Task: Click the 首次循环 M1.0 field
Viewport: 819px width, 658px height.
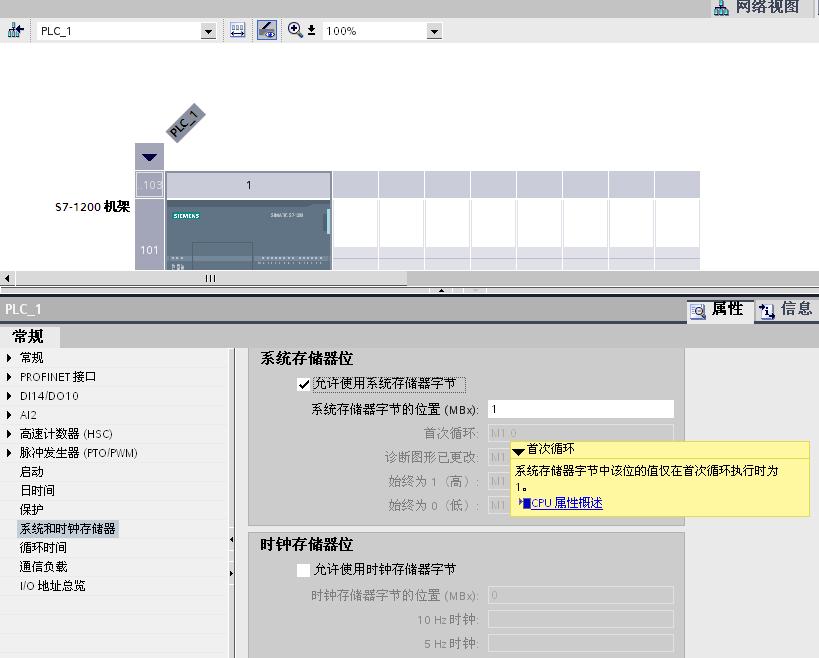Action: coord(581,432)
